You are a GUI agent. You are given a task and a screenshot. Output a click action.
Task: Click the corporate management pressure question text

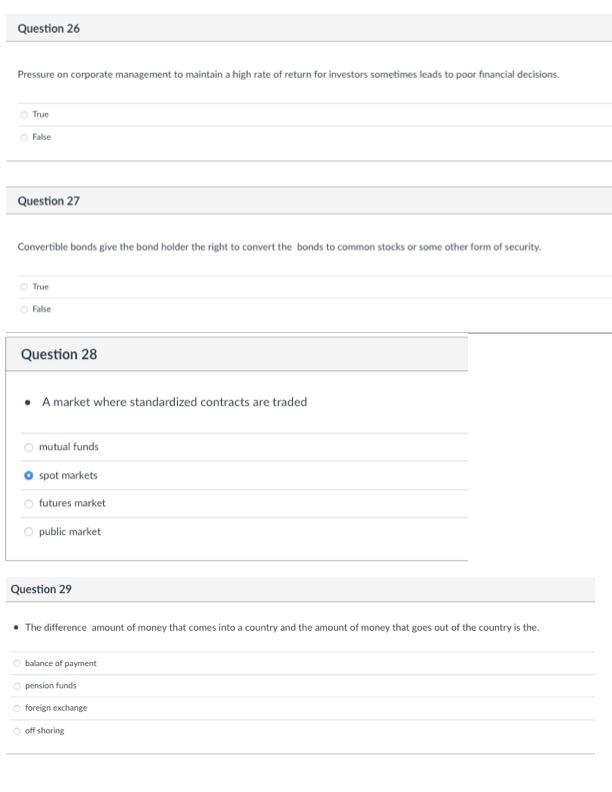coord(288,75)
